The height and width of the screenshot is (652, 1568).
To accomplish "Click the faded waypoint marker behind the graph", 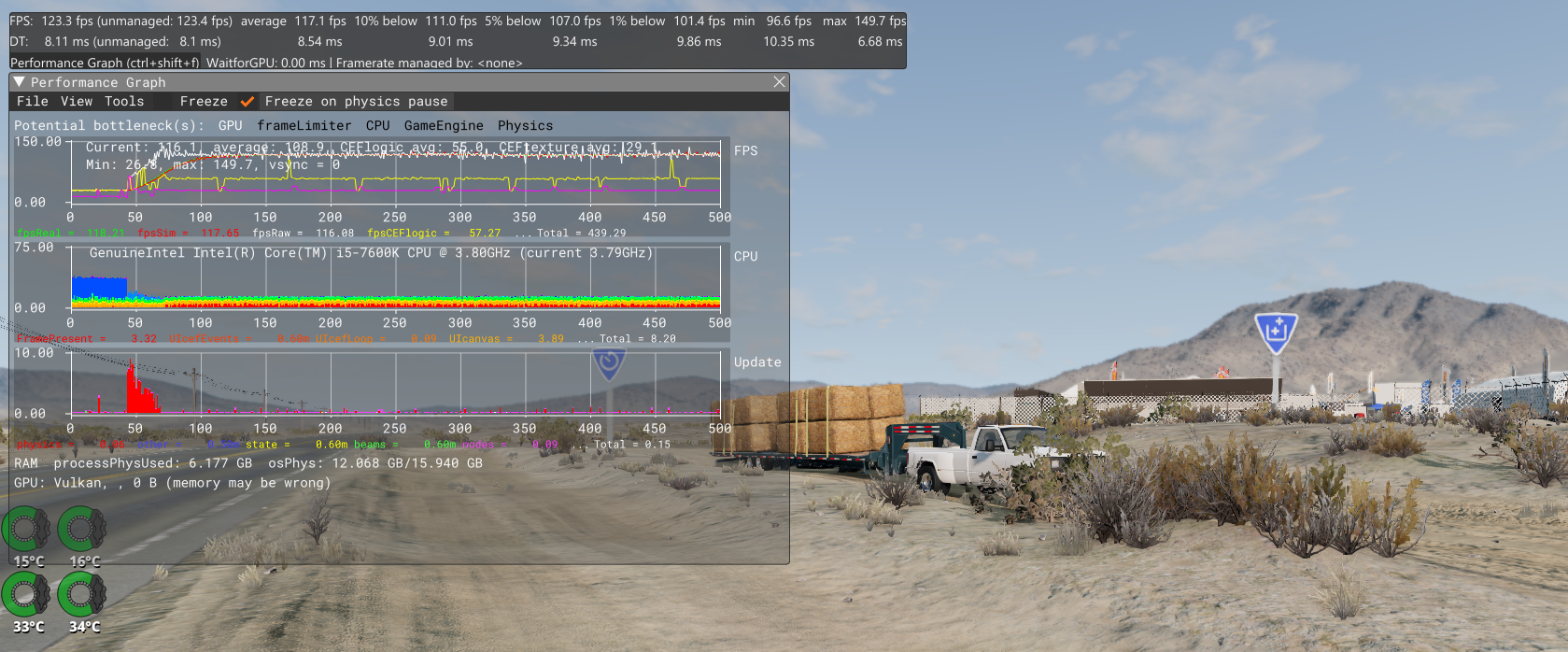I will click(x=609, y=363).
